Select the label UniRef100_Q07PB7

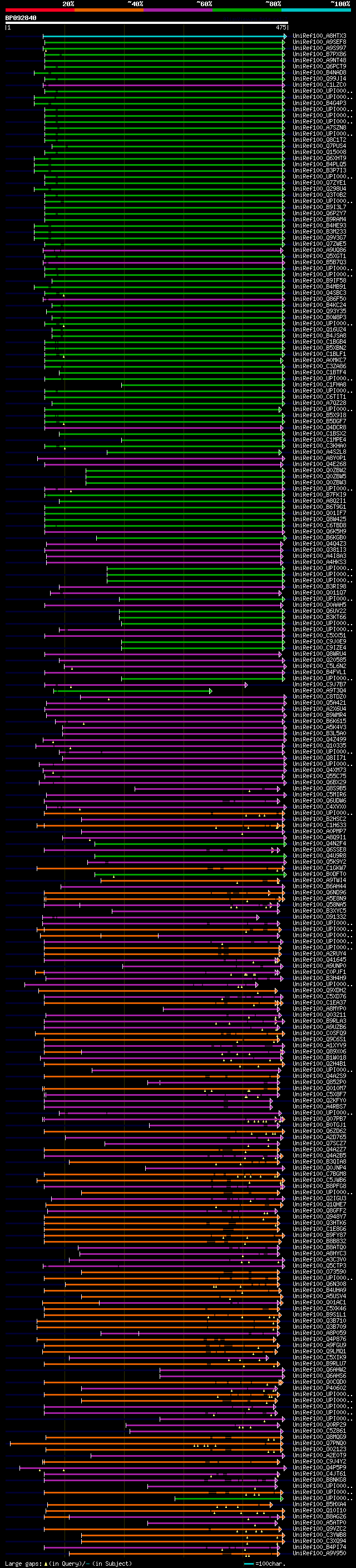[x=319, y=1119]
